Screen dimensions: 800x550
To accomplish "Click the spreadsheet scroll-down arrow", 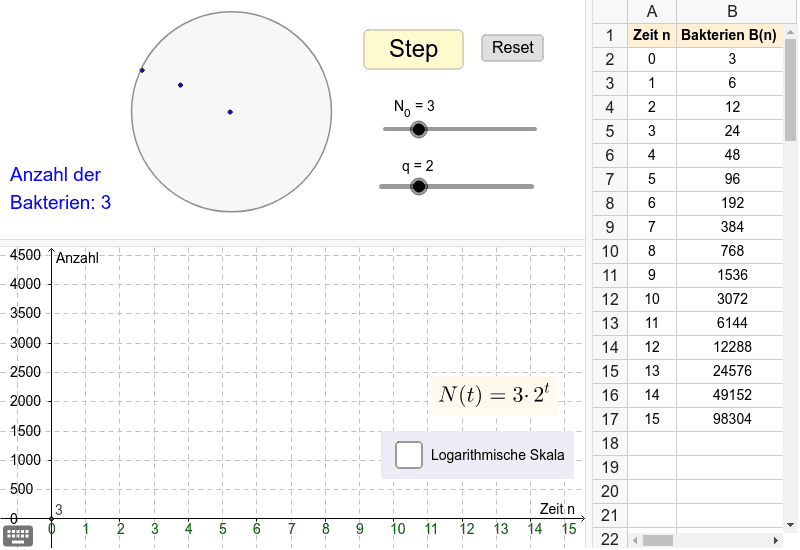I will click(x=789, y=522).
